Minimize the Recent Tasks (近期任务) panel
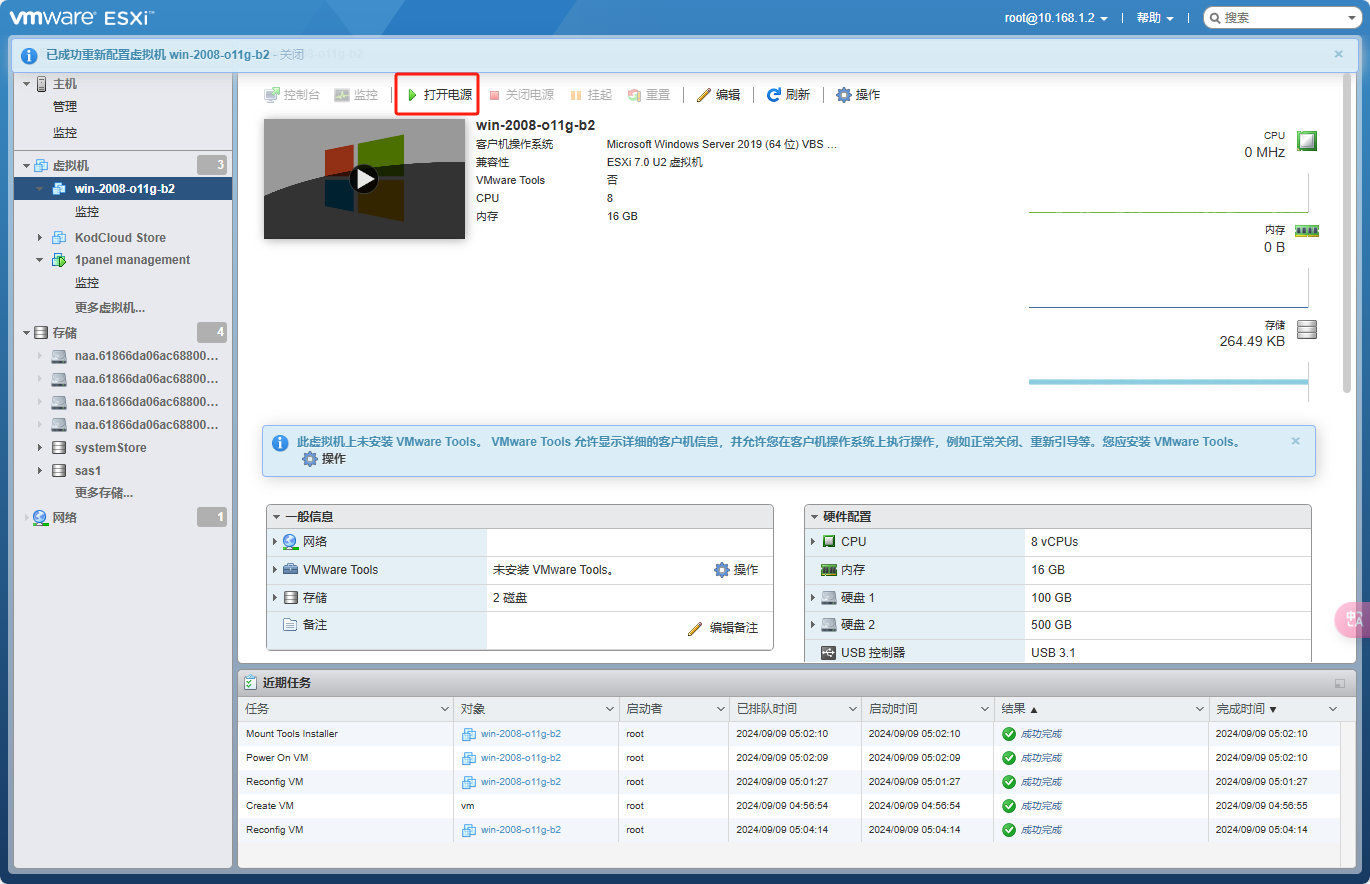1370x884 pixels. point(1339,683)
